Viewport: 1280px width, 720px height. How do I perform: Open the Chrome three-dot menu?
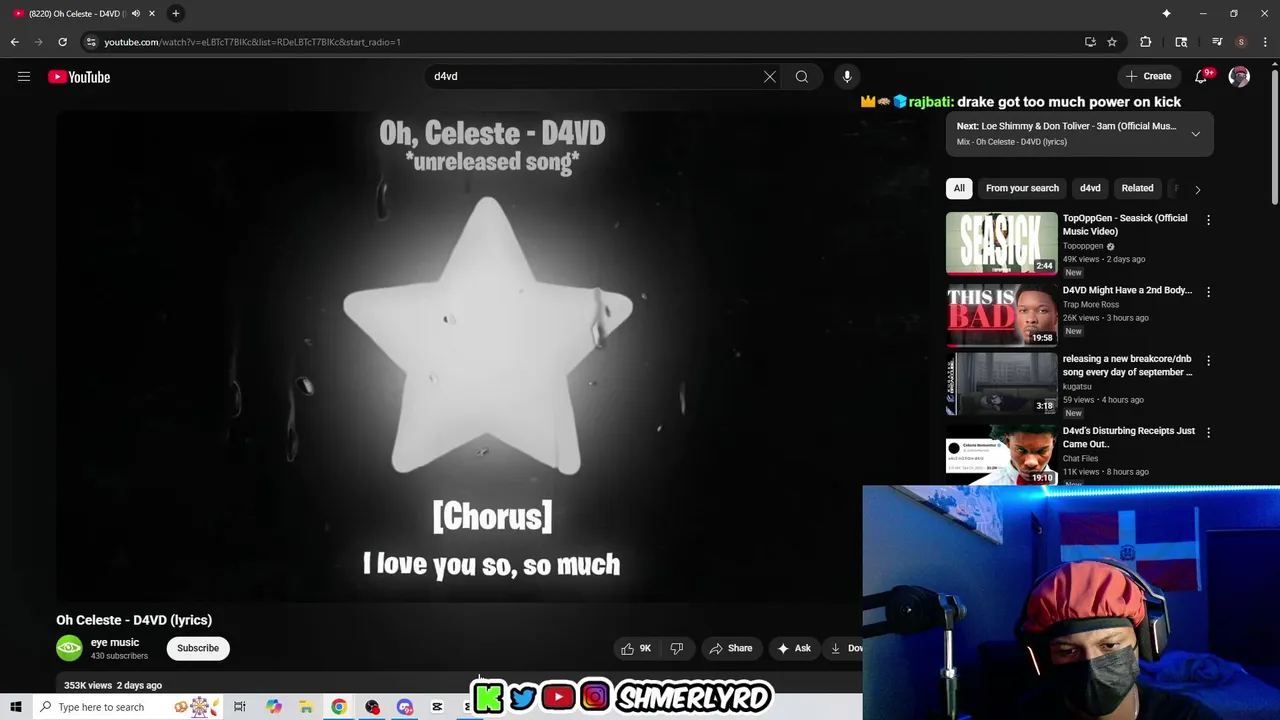1265,42
